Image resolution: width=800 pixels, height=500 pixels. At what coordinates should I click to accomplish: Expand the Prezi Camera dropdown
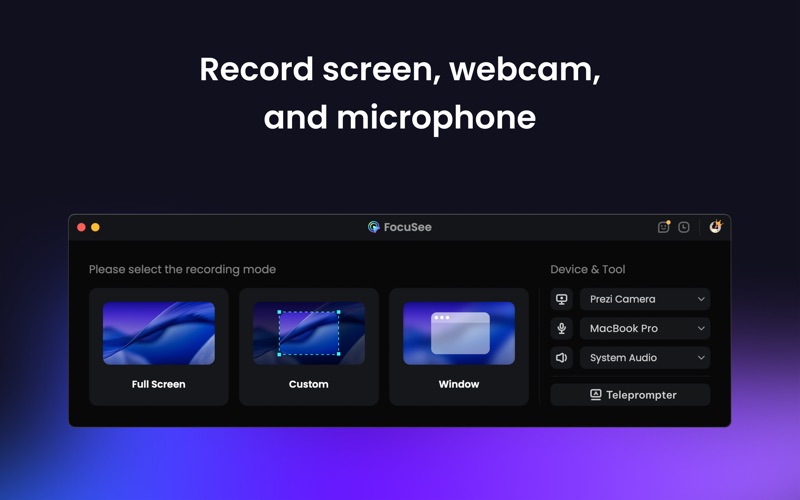point(645,299)
